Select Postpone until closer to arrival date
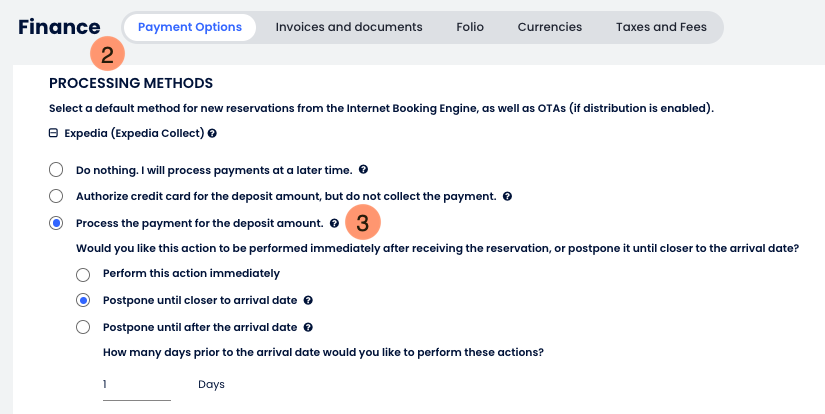Screen dimensions: 825x414 click(83, 300)
